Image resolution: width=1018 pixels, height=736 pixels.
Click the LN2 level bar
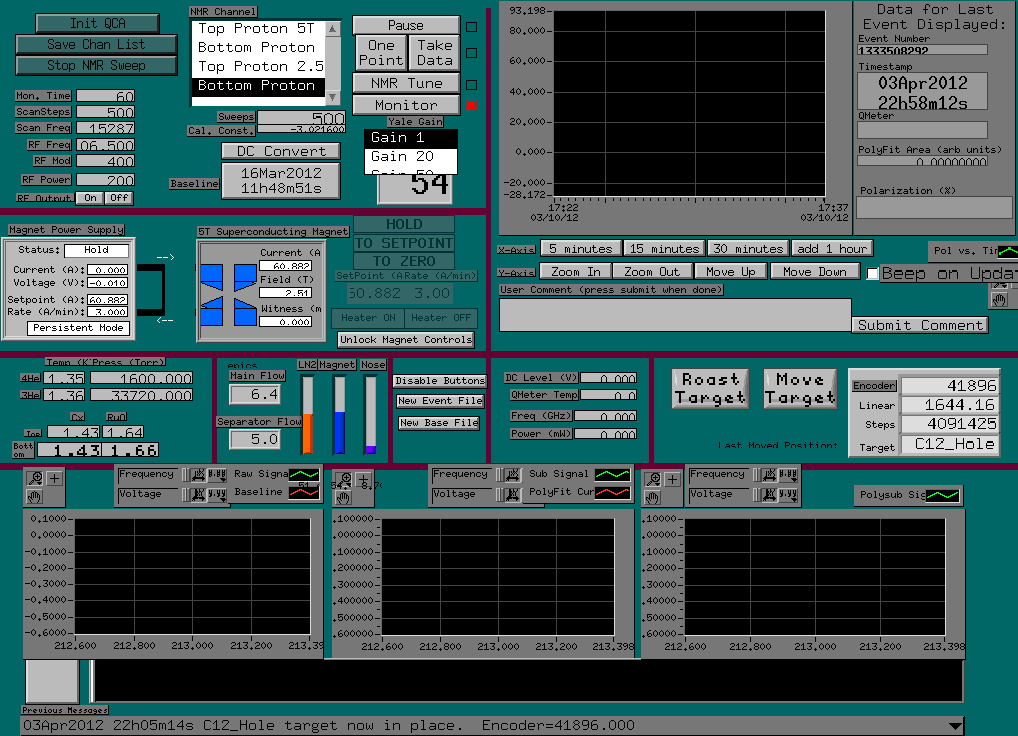pos(308,414)
